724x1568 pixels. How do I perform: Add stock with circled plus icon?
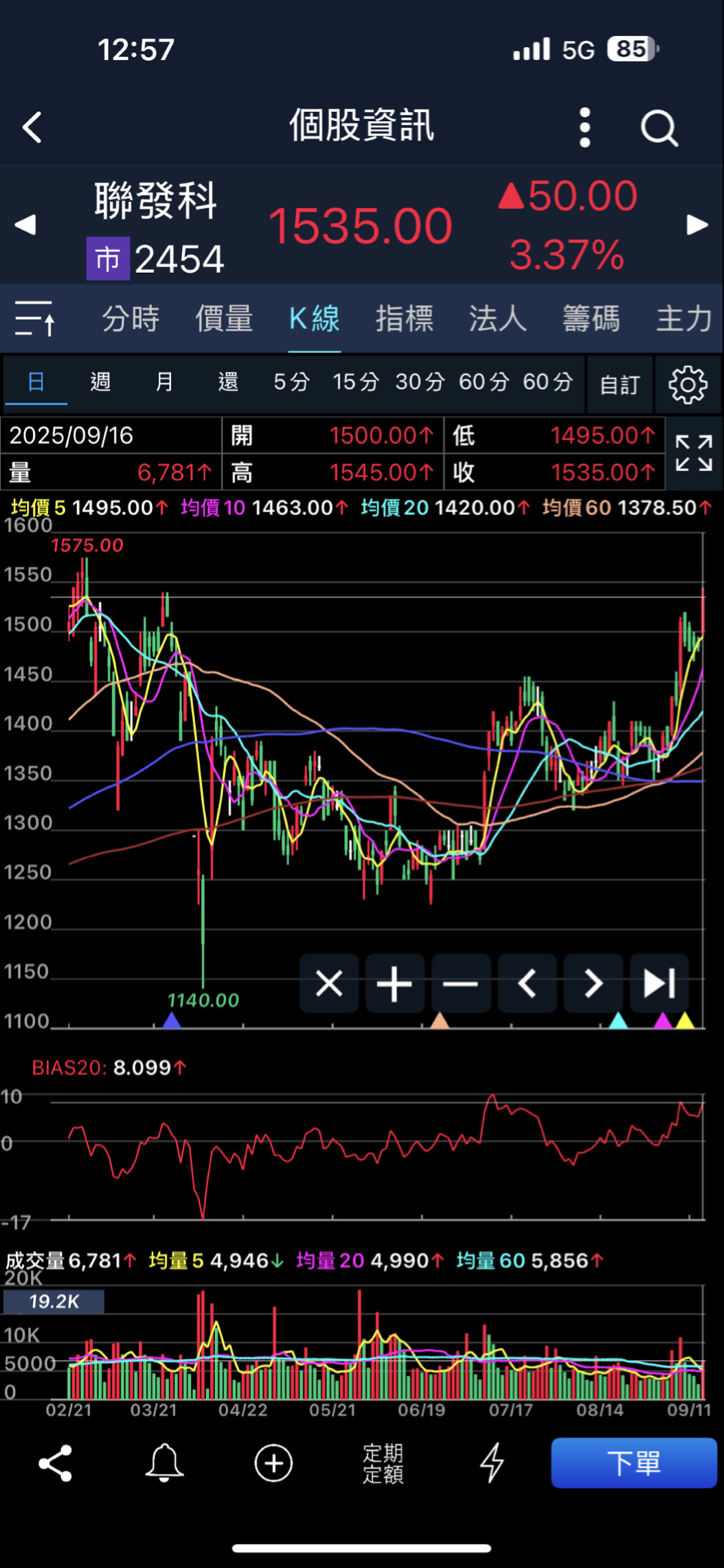click(274, 1462)
